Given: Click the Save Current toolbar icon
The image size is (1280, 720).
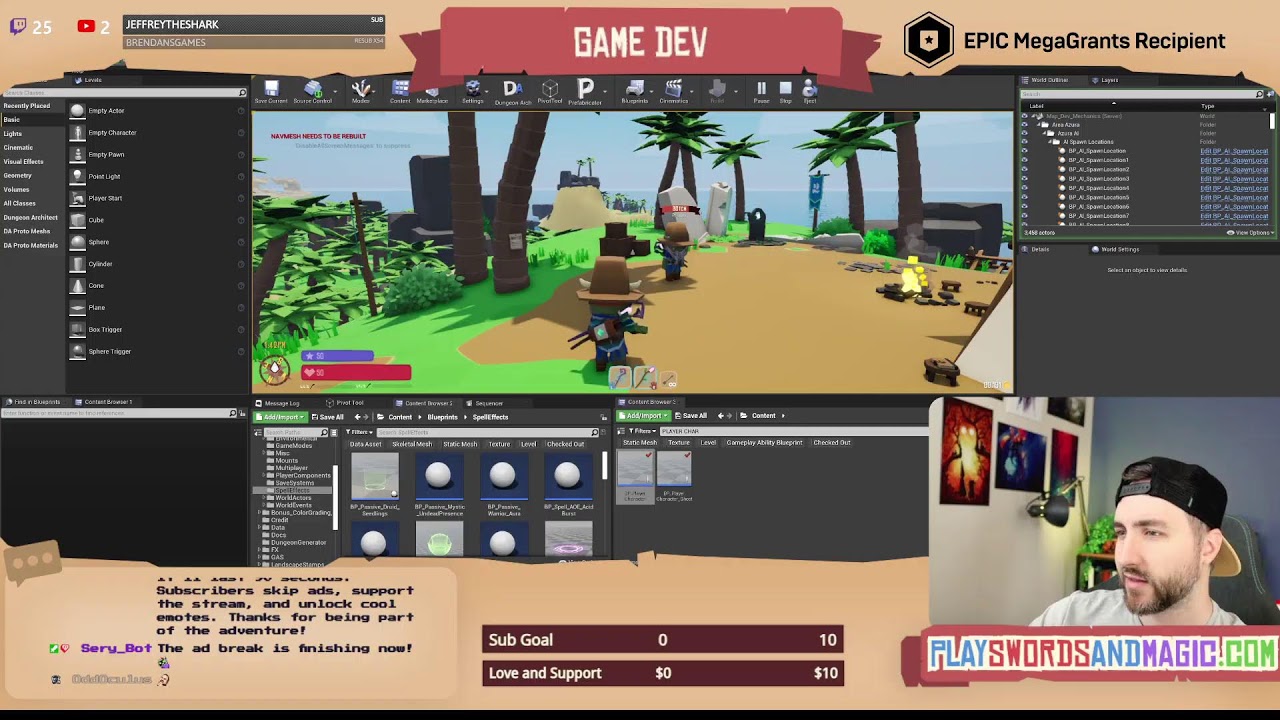Looking at the screenshot, I should (x=271, y=92).
